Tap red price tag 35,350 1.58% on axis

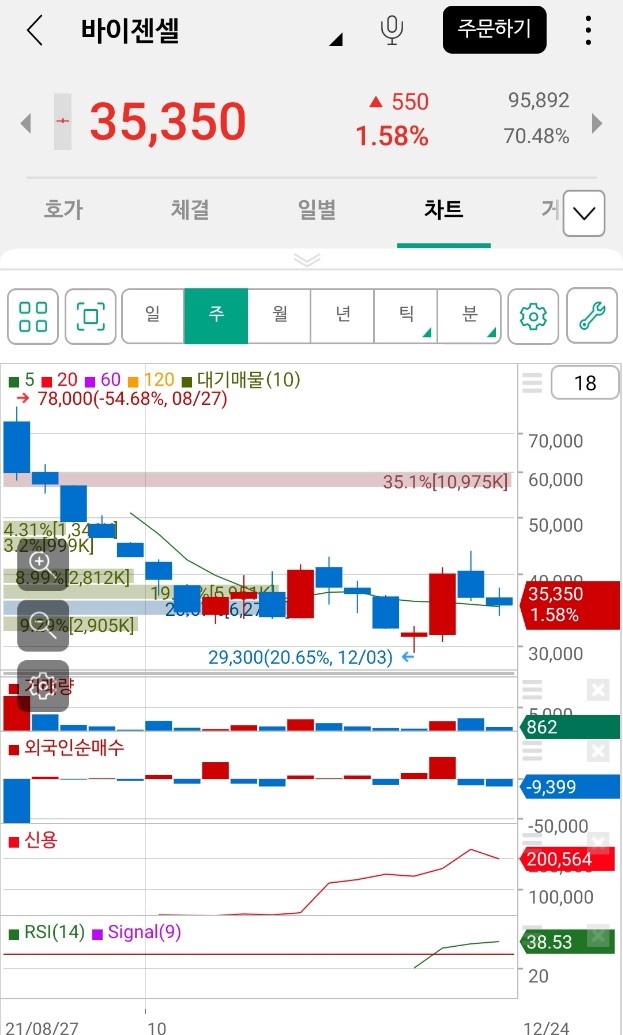570,605
